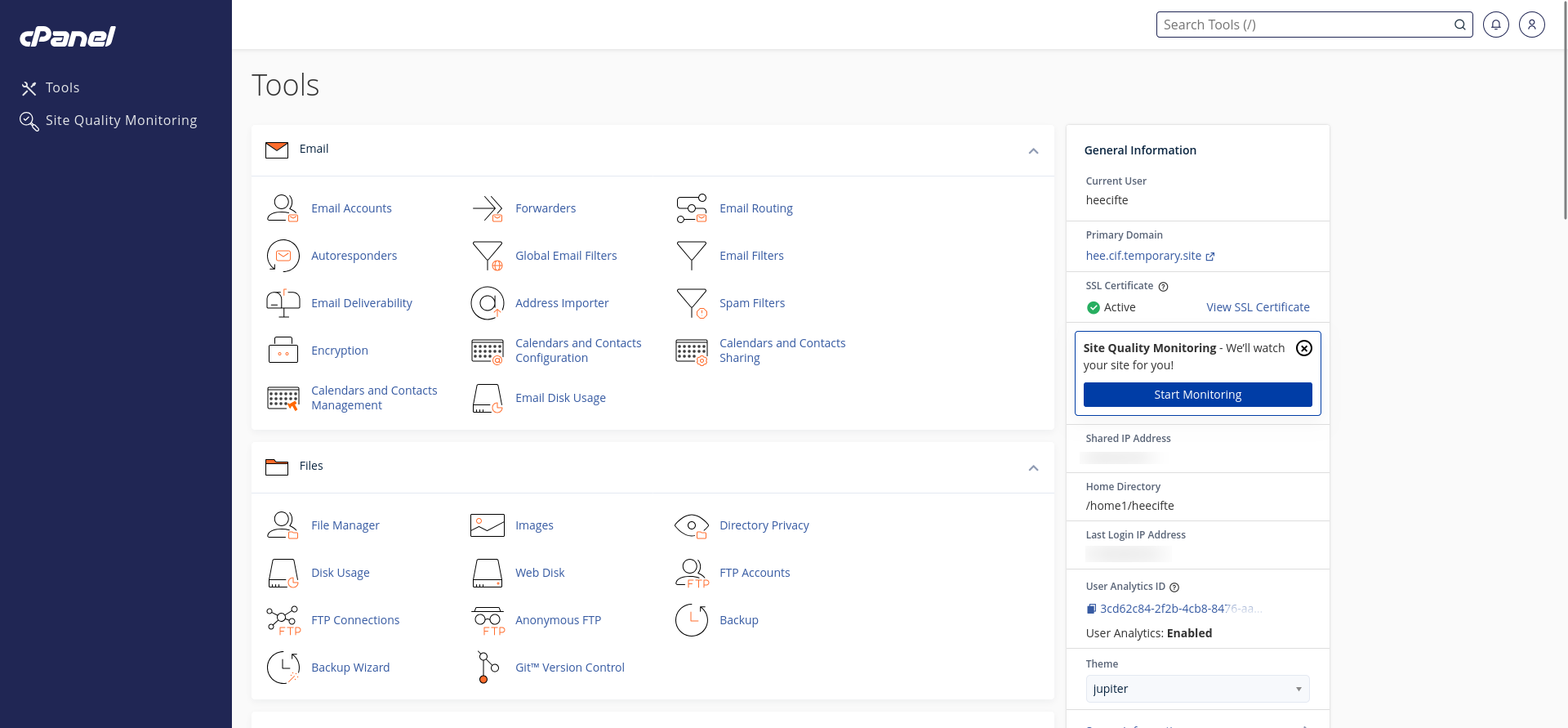Open the View SSL Certificate link
This screenshot has width=1568, height=728.
pyautogui.click(x=1258, y=307)
